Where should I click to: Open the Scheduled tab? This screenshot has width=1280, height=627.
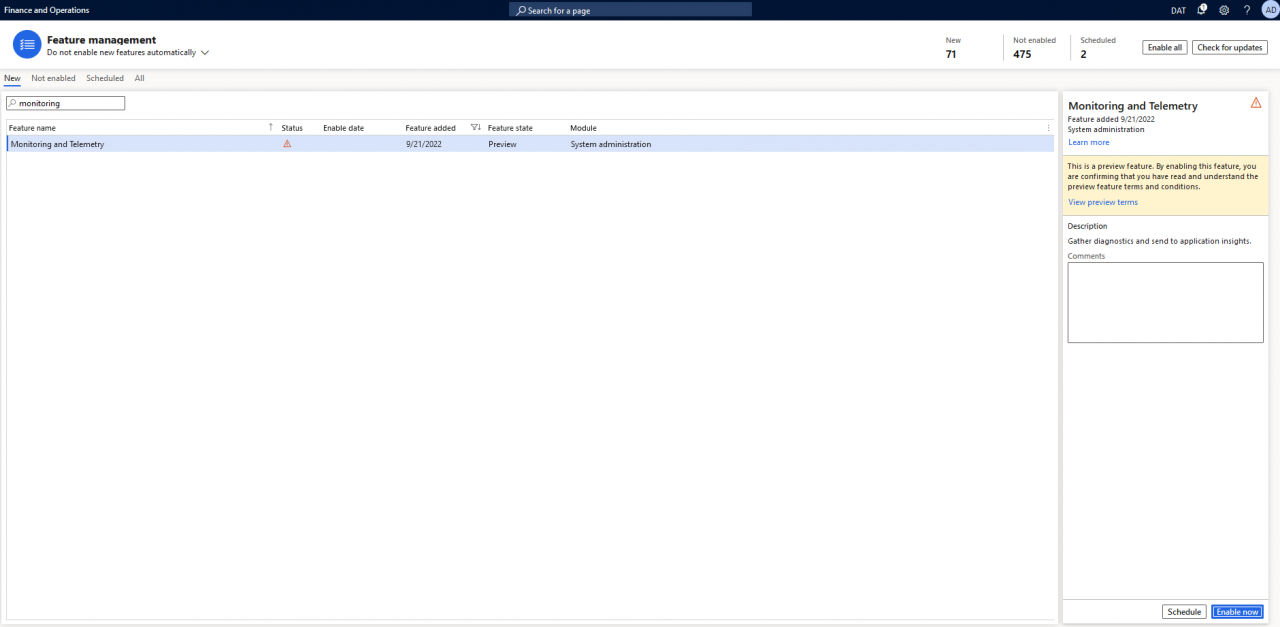[x=104, y=78]
